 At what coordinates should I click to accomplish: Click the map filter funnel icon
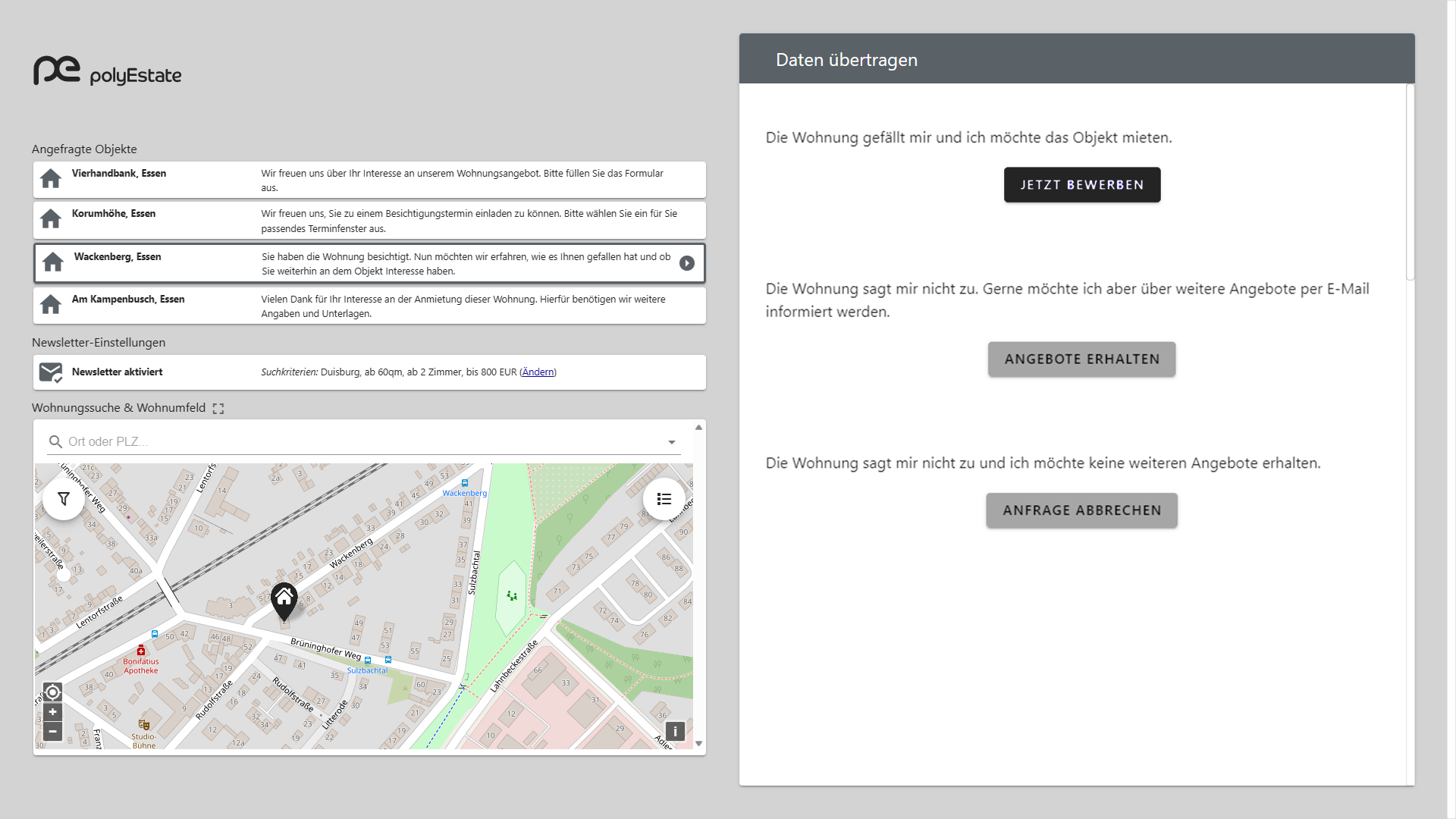tap(64, 499)
